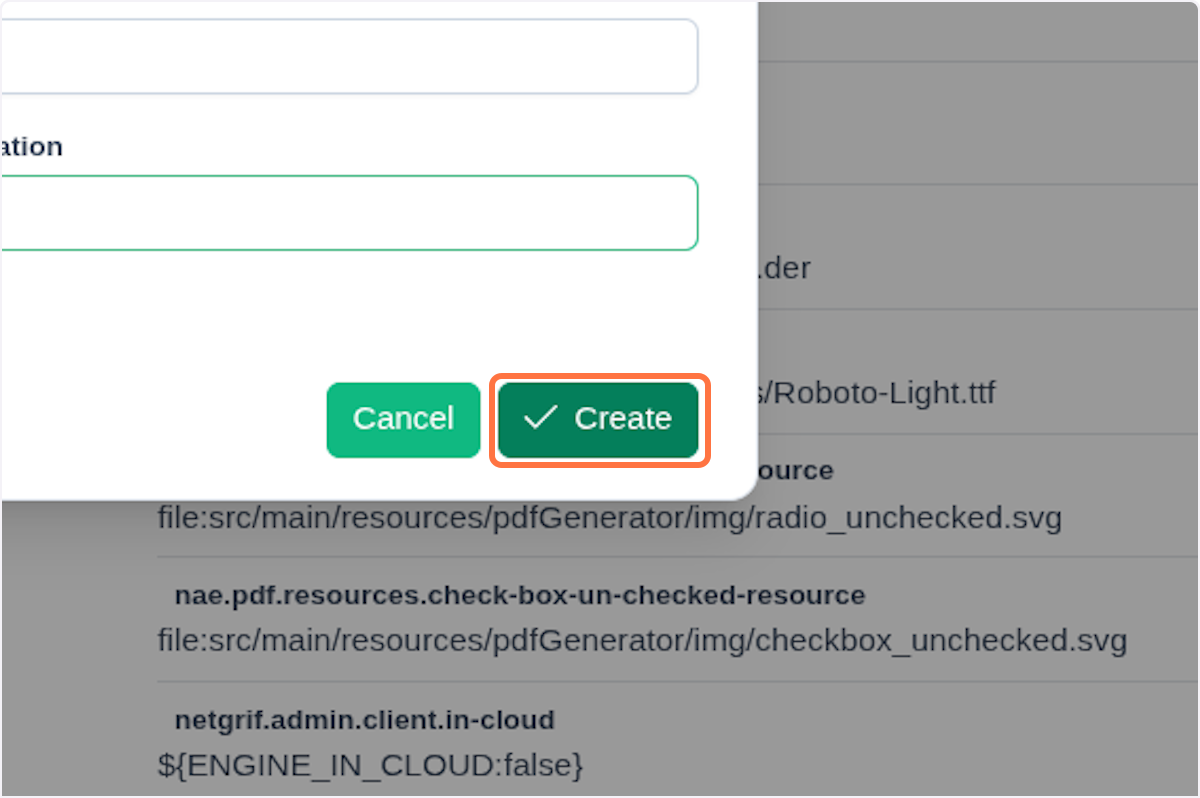This screenshot has height=798, width=1200.
Task: Select the radio_unchecked.svg file path value
Action: point(609,518)
